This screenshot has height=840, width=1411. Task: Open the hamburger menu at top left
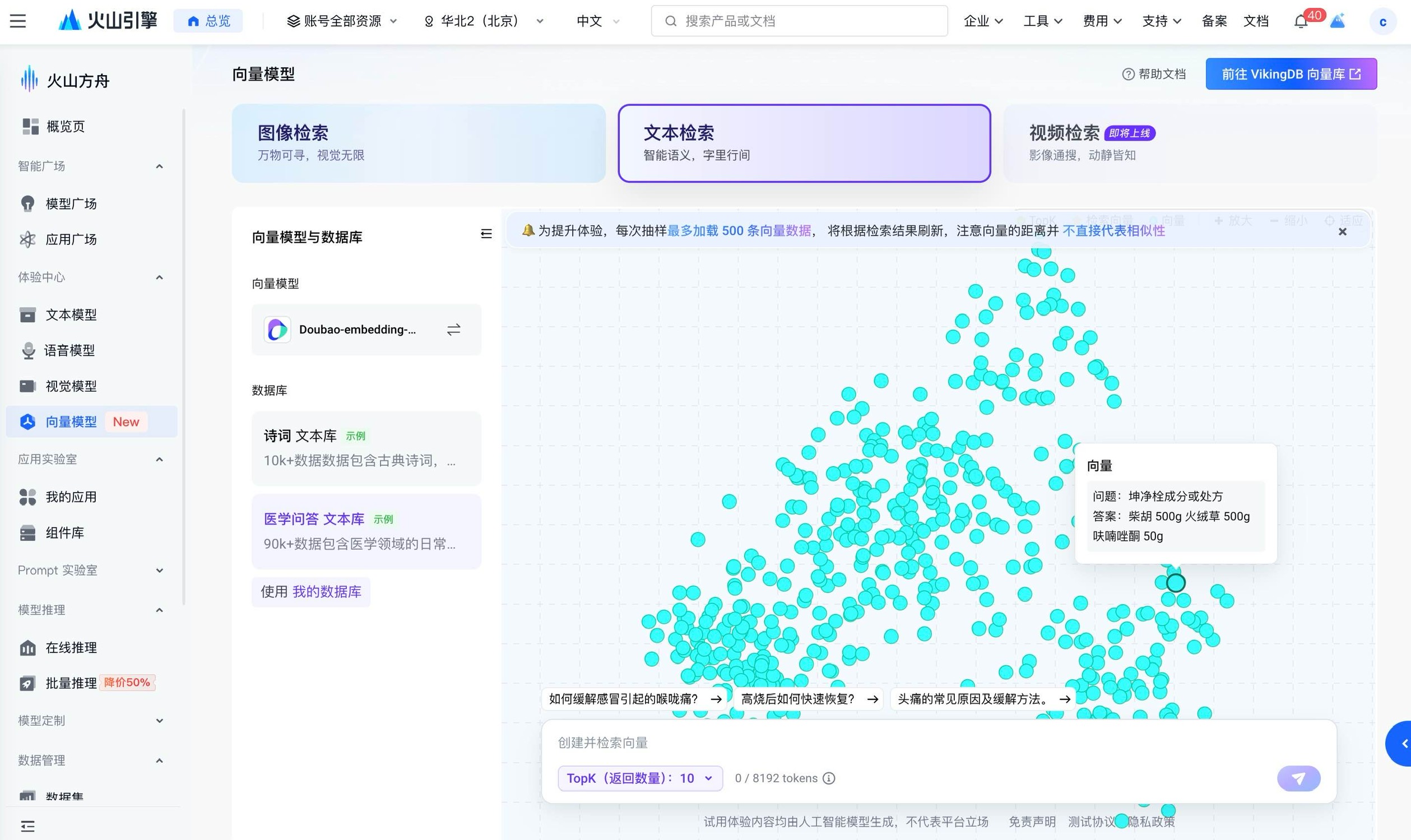pos(18,21)
